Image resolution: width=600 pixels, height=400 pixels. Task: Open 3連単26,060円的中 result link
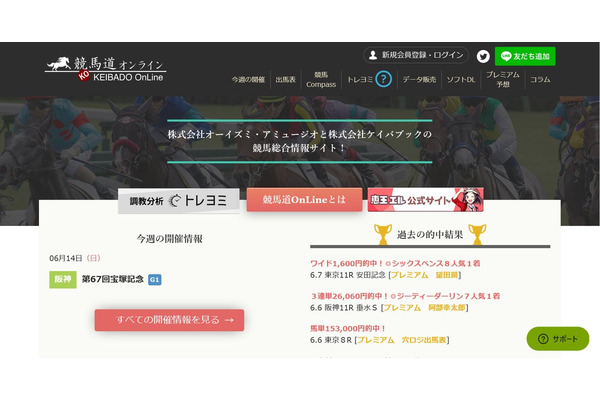(405, 296)
